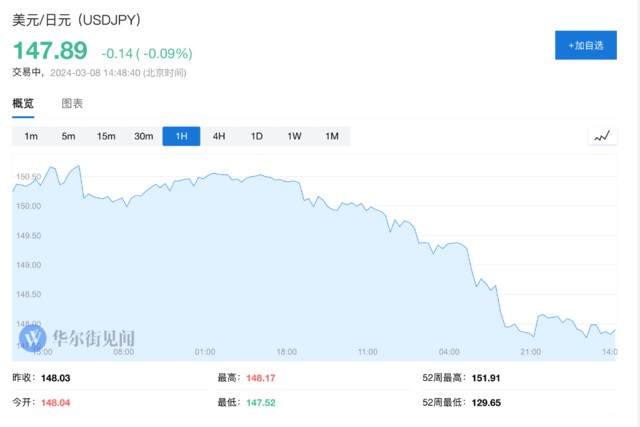Switch to 1M monthly interval
Screen dimensions: 640x427
click(332, 136)
